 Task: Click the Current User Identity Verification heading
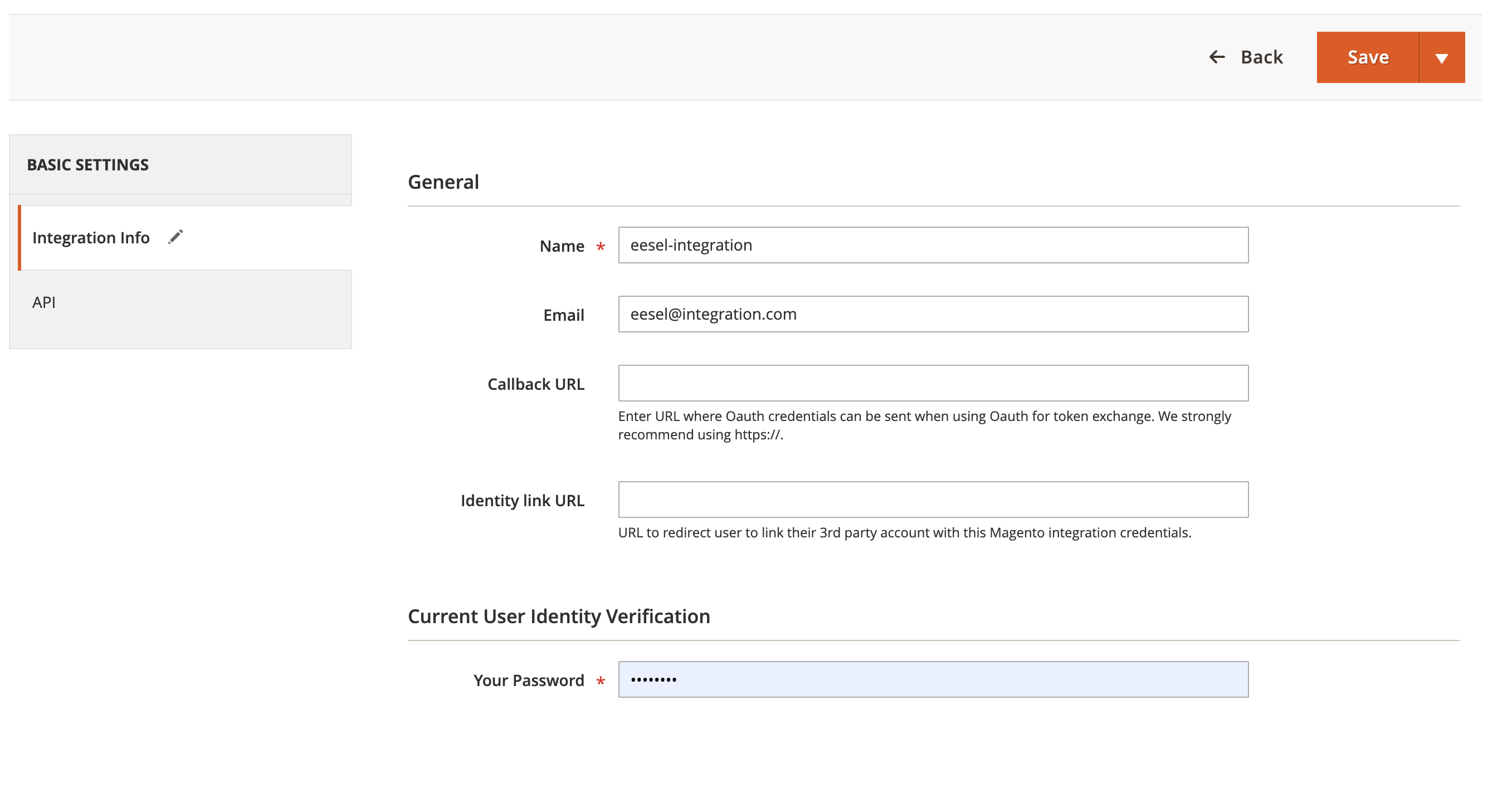click(x=558, y=616)
